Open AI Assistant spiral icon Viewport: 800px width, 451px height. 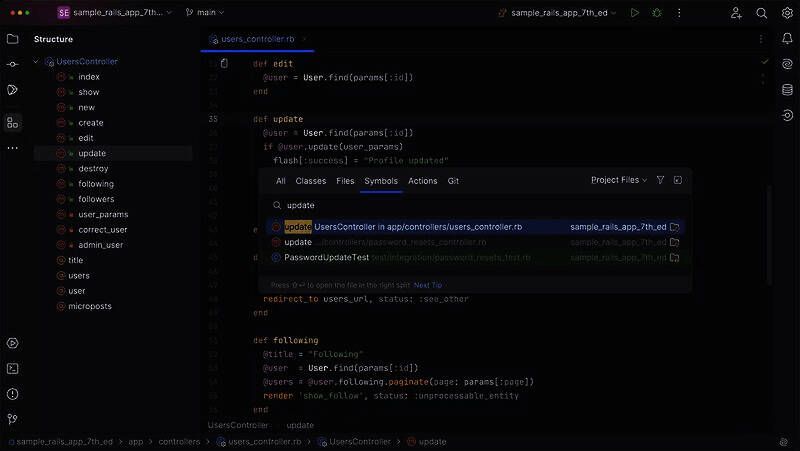click(x=787, y=64)
